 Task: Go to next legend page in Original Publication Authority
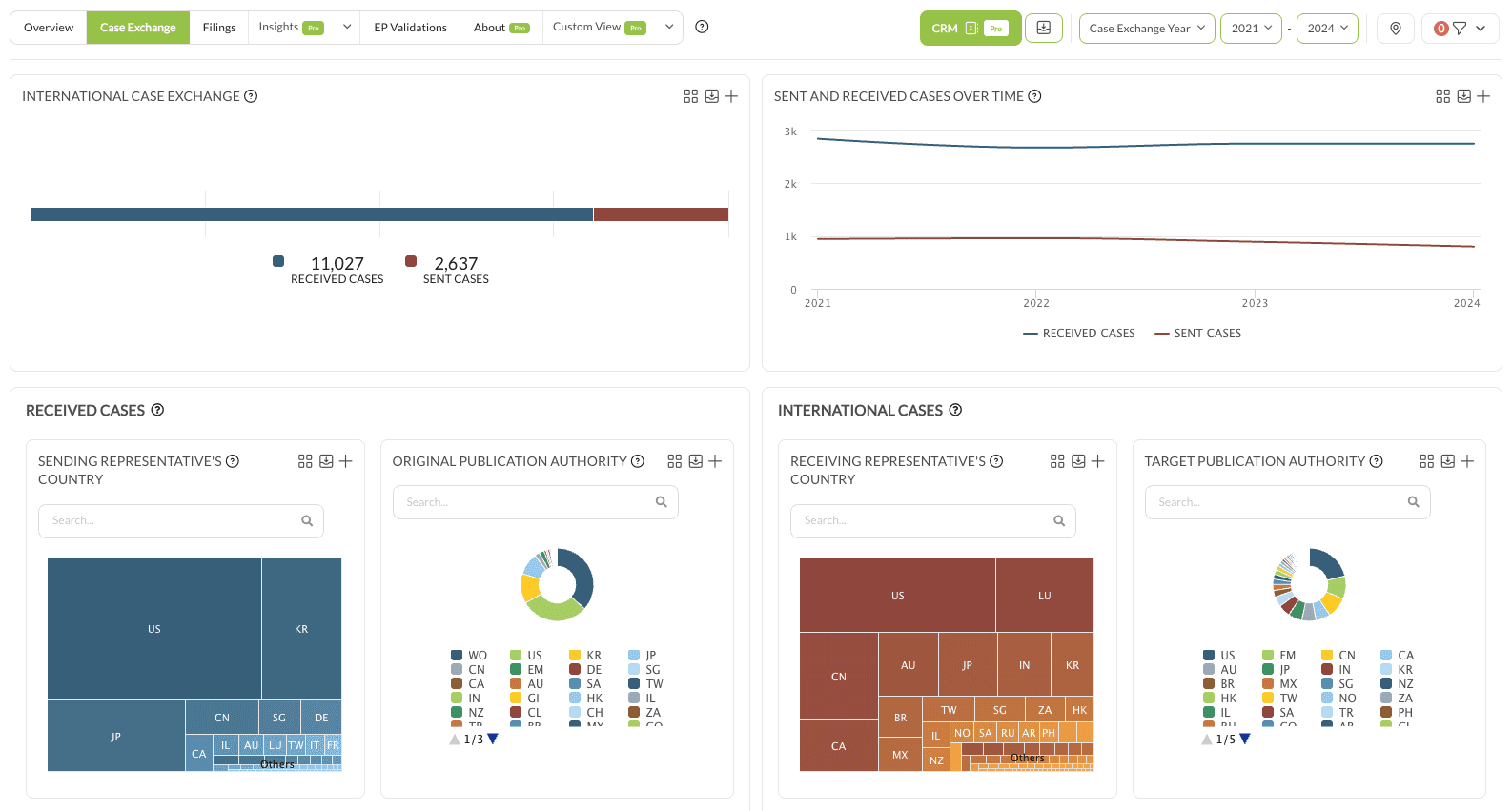tap(493, 740)
